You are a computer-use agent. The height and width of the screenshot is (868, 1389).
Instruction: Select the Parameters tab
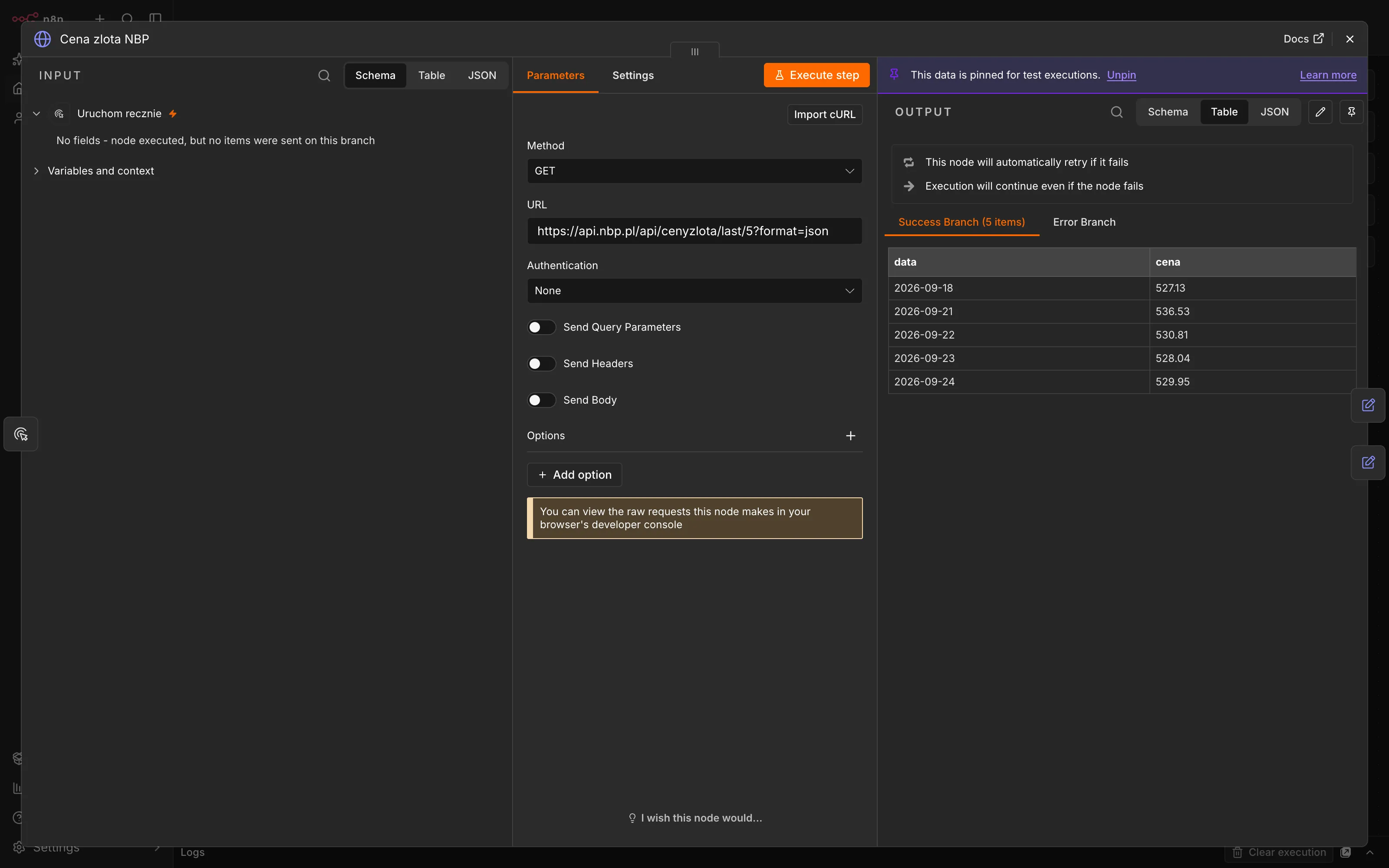(555, 75)
